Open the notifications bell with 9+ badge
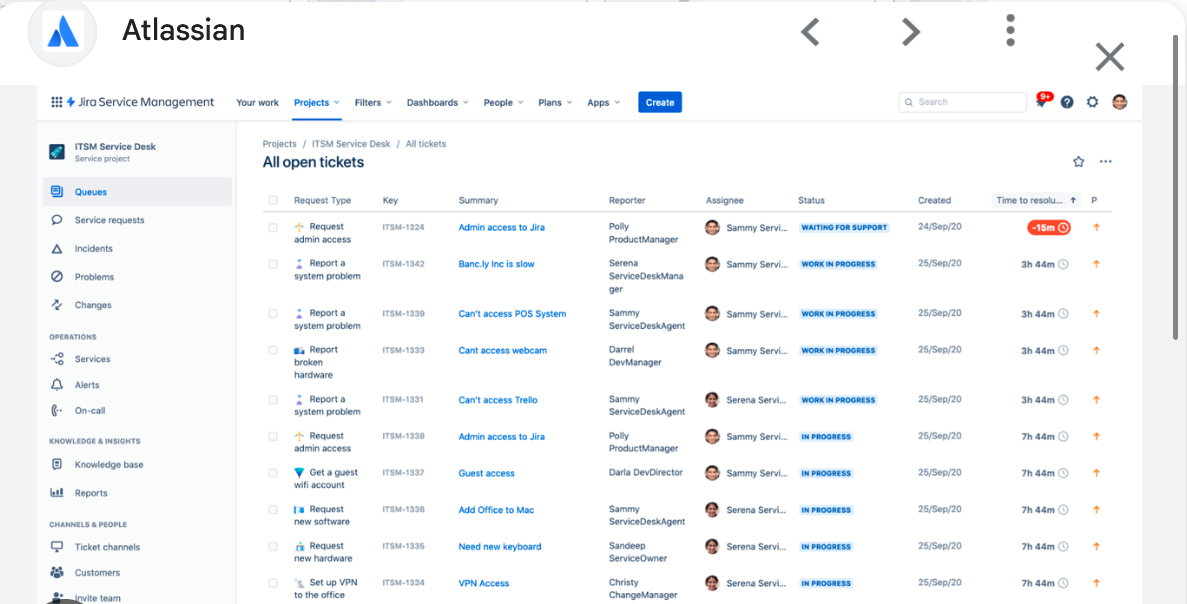The image size is (1187, 604). 1042,101
